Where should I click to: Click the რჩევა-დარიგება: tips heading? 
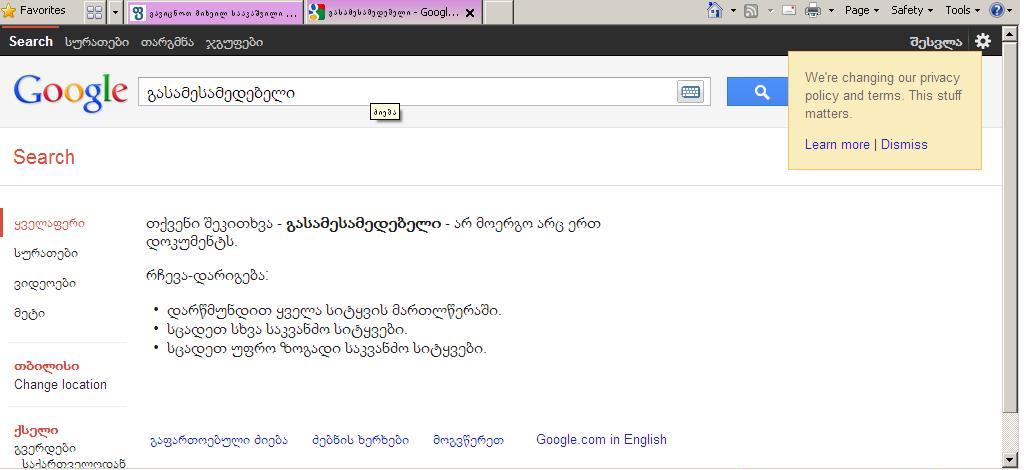click(207, 275)
